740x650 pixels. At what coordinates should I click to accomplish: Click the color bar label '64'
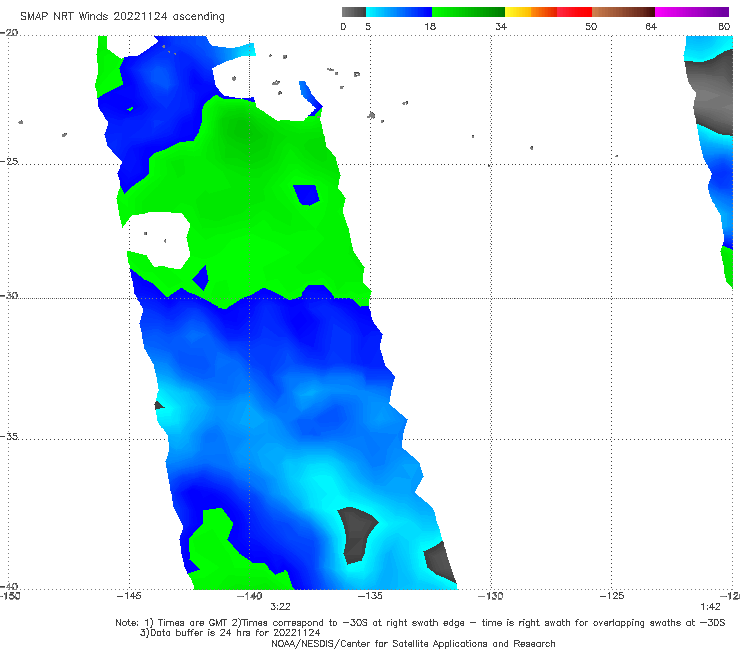click(651, 26)
